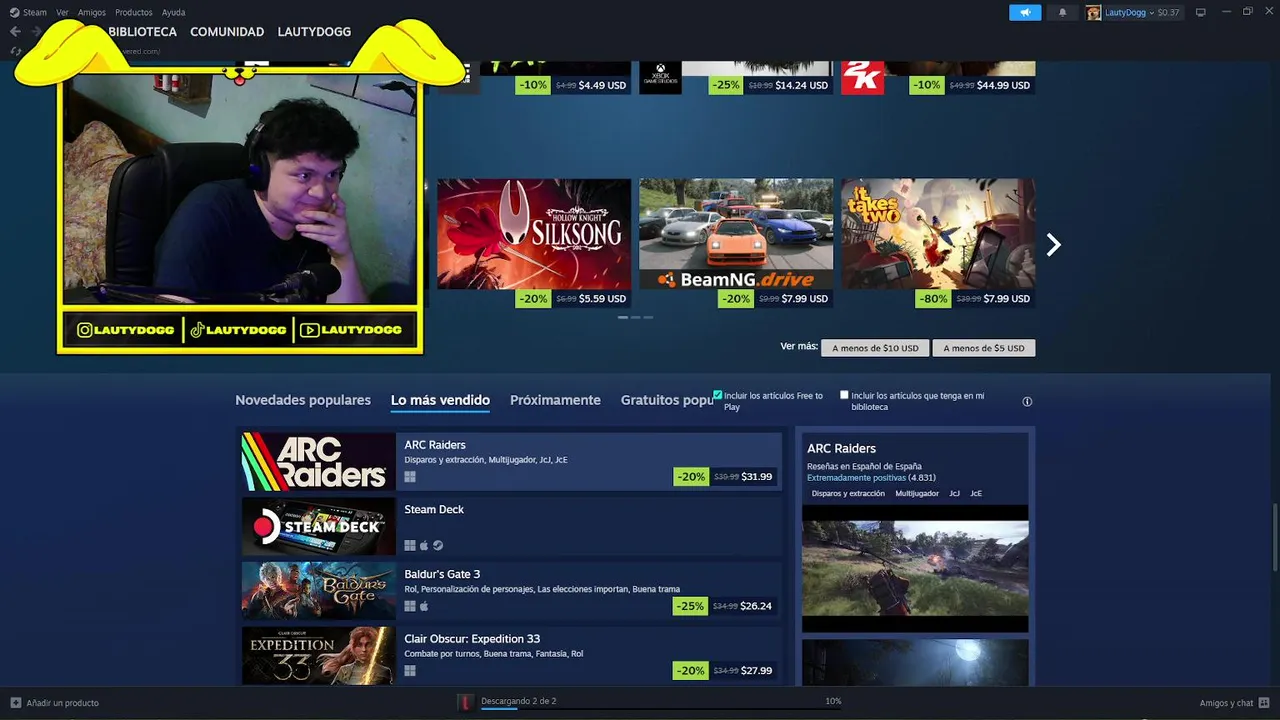Click the vertical page scrollbar thumb
This screenshot has width=1280, height=720.
coord(1275,537)
